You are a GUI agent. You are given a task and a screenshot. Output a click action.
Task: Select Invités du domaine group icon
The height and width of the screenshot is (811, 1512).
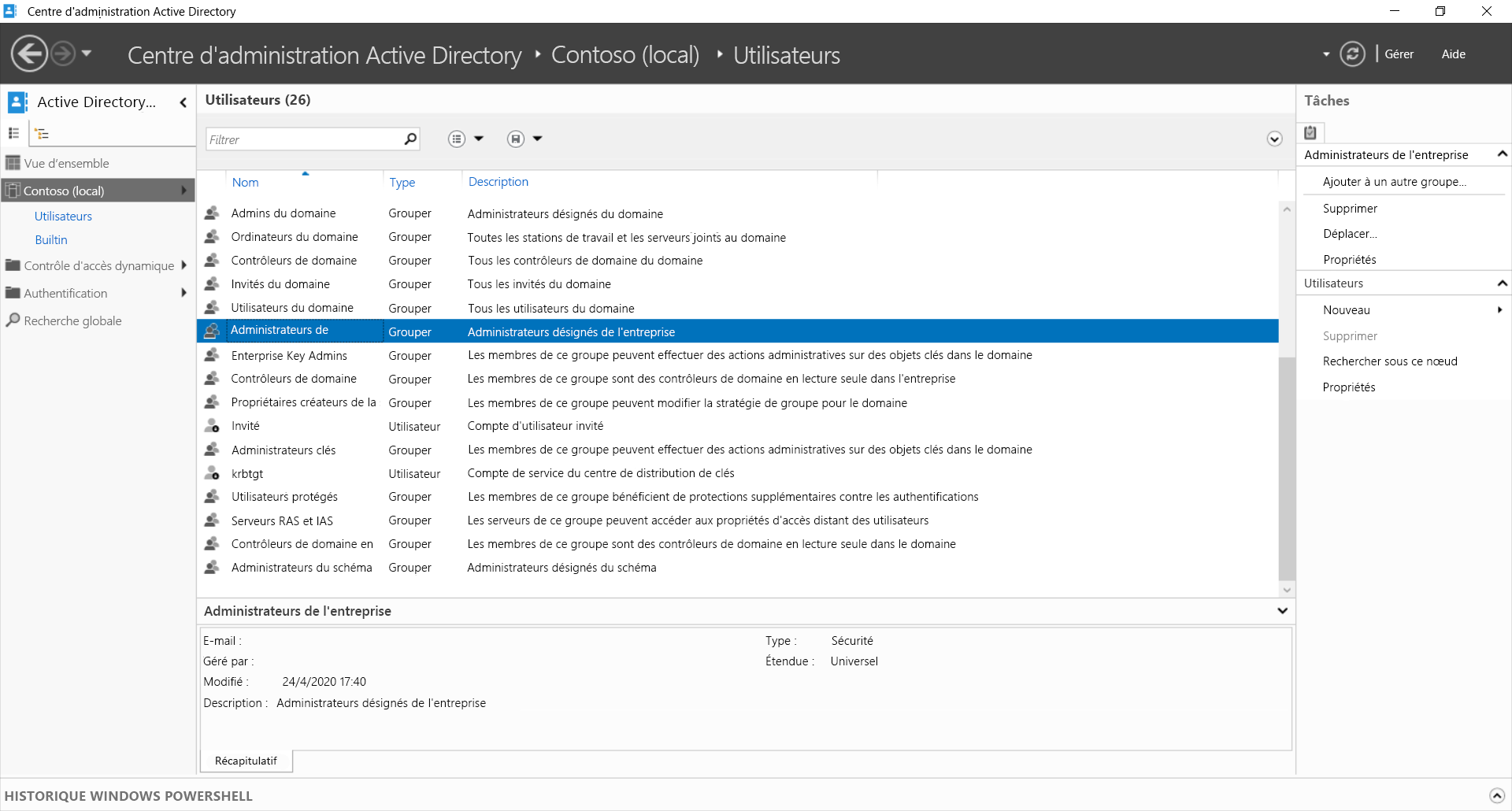point(212,284)
